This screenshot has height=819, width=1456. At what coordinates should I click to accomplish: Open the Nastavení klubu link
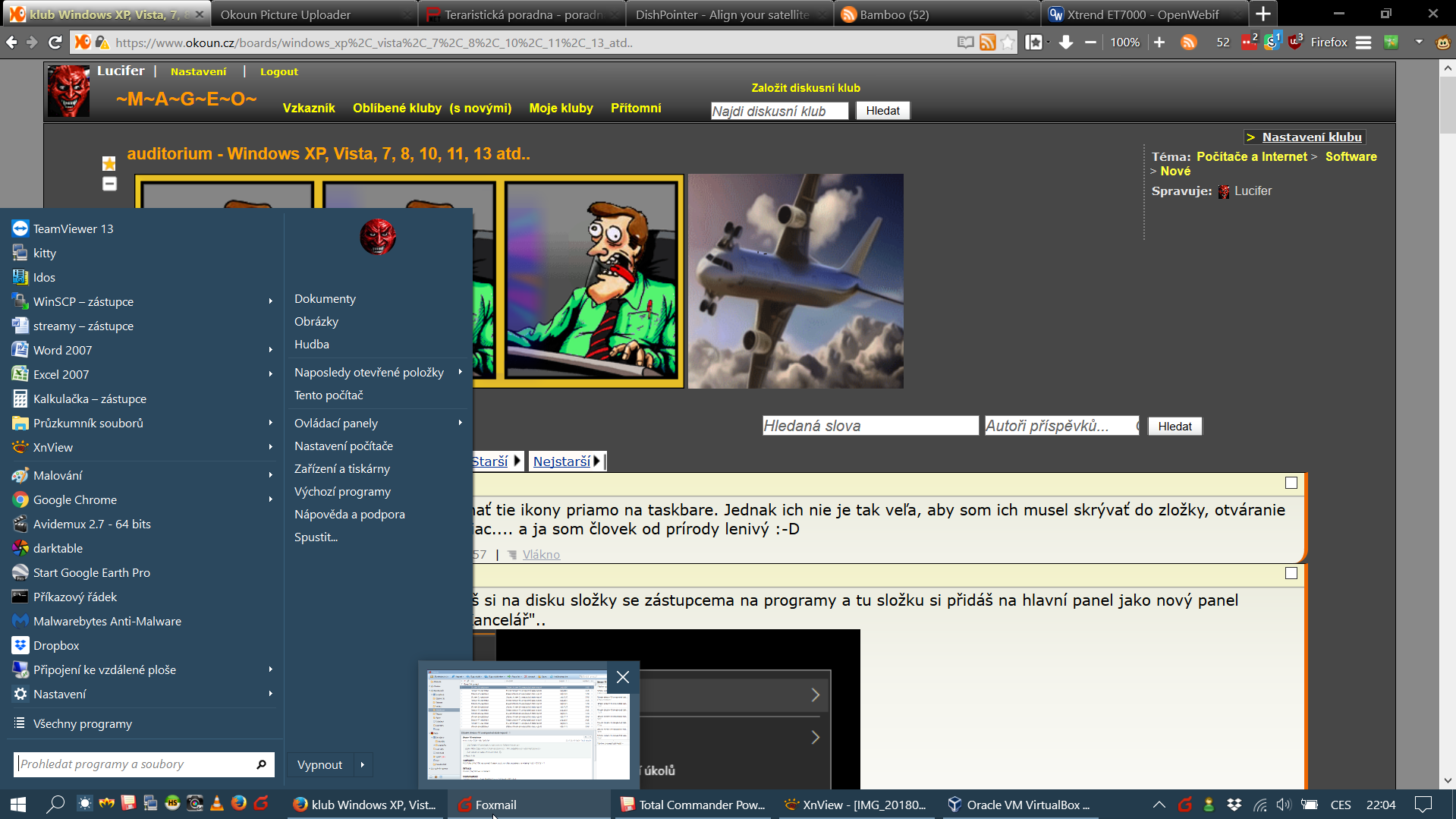[x=1311, y=137]
